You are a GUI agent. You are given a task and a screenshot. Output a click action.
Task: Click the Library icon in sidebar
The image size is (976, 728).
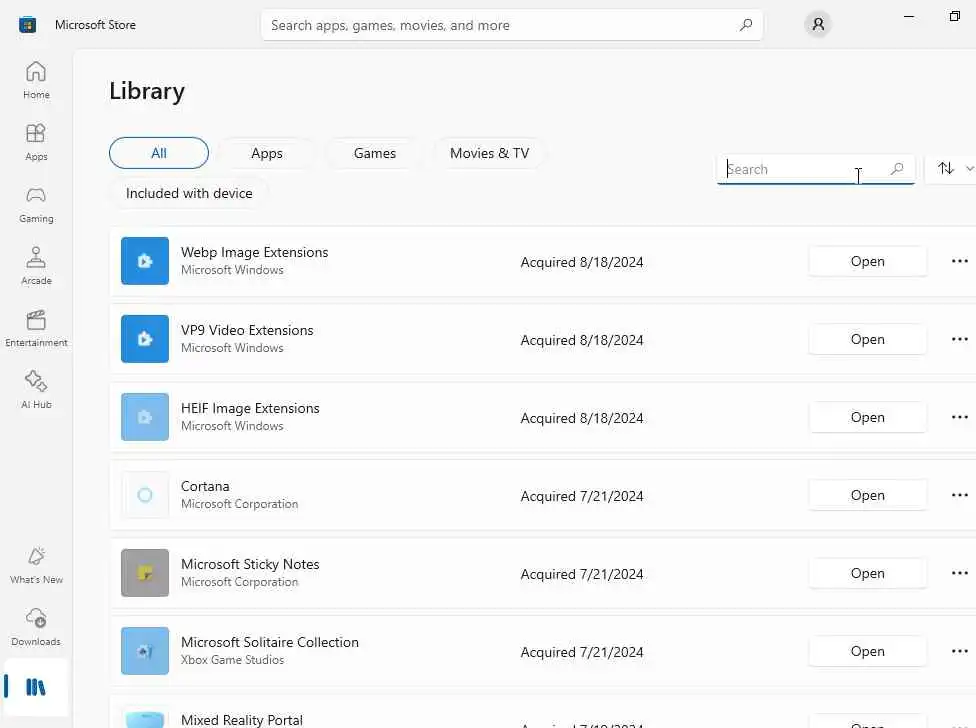tap(35, 688)
